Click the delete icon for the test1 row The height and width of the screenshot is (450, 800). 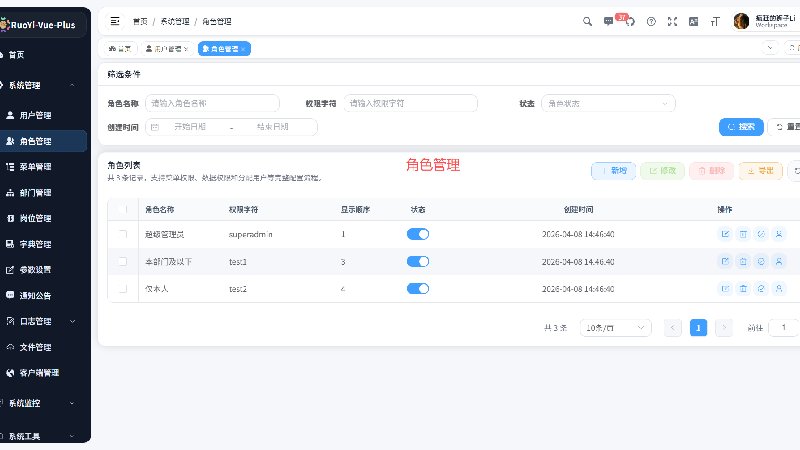(743, 261)
